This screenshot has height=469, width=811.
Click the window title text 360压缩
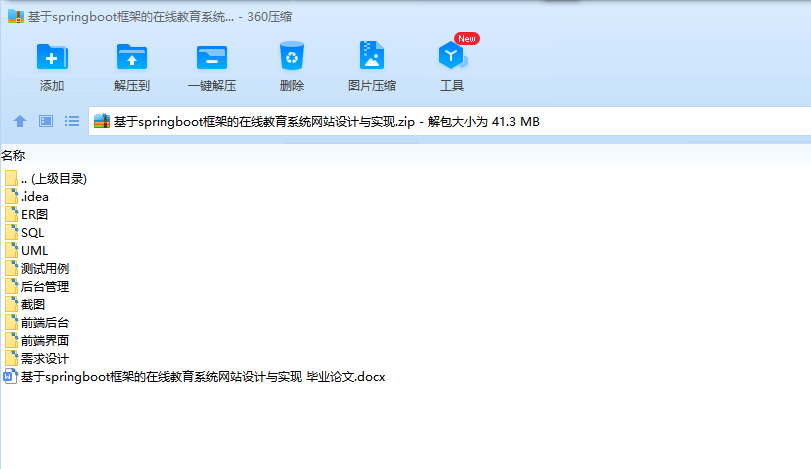click(x=269, y=17)
